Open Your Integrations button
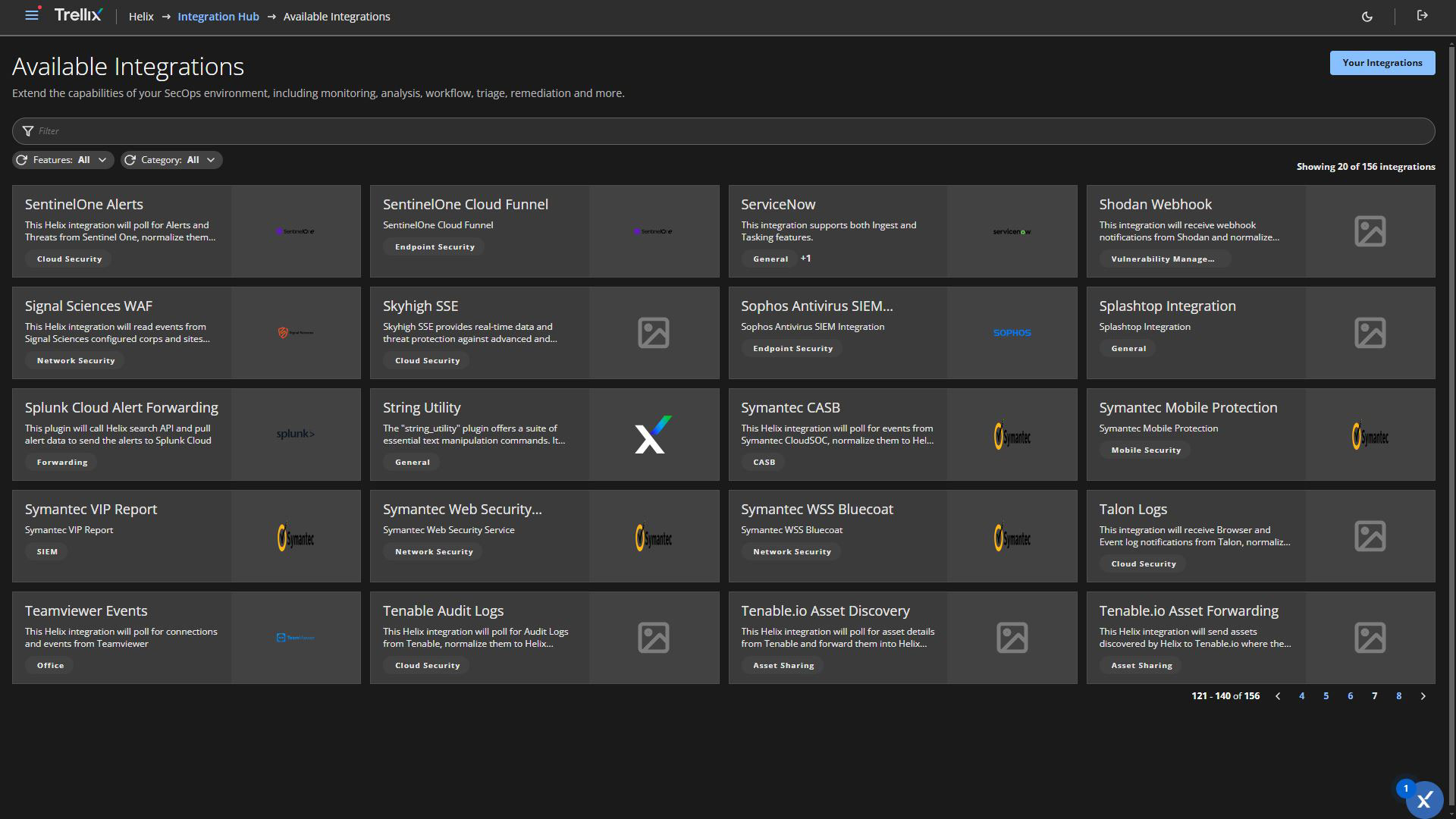Screen dimensions: 1456x819 click(x=1382, y=63)
